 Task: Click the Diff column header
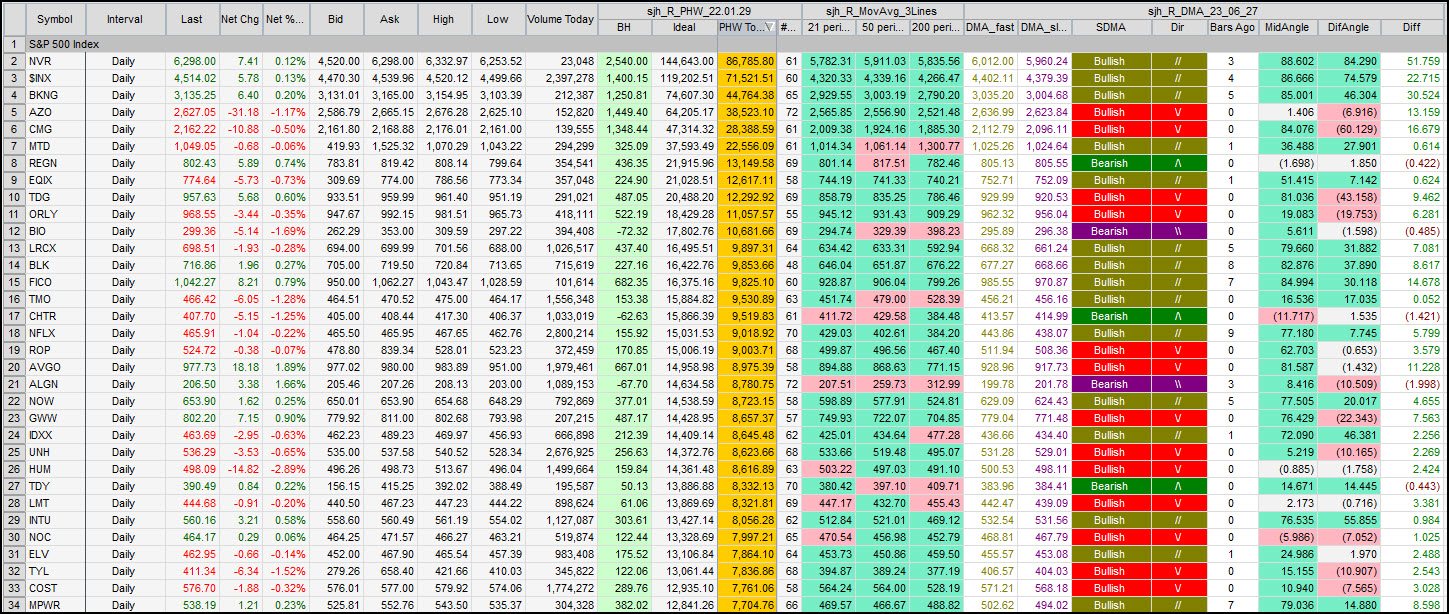1412,28
